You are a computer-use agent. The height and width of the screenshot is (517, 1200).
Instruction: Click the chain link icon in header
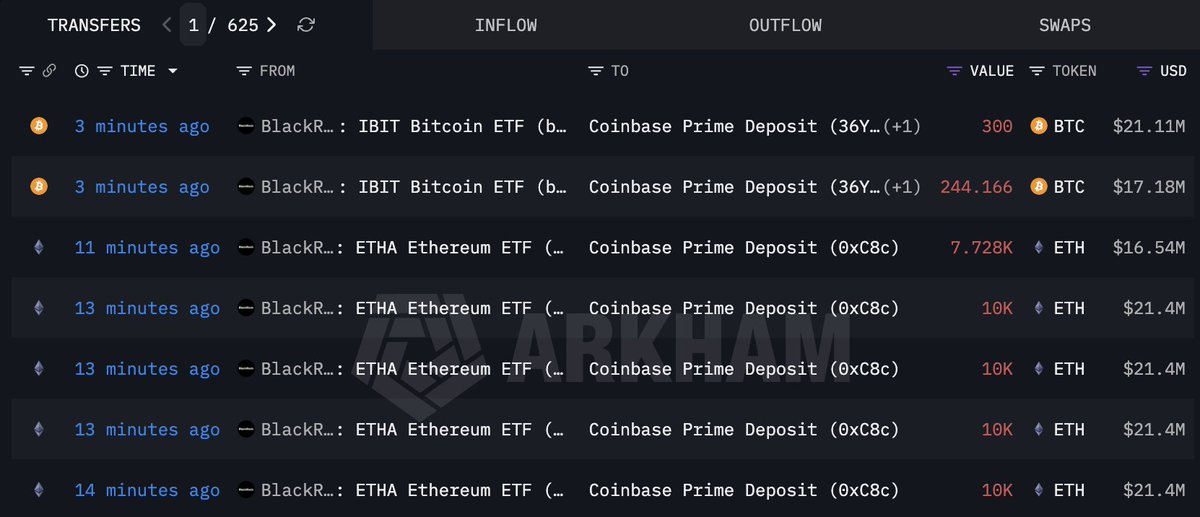point(48,71)
